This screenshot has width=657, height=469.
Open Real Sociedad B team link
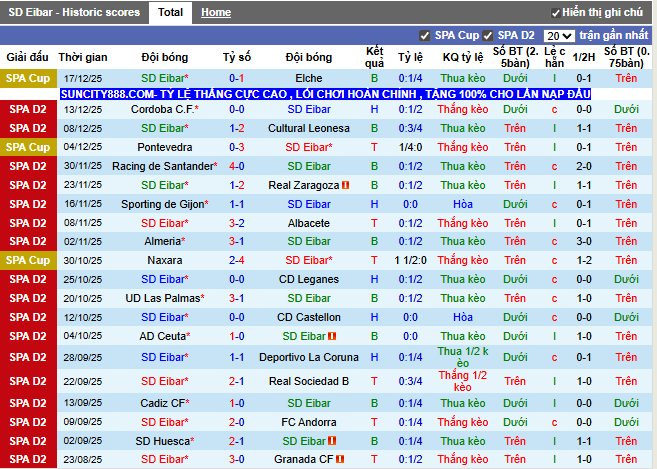coord(309,381)
